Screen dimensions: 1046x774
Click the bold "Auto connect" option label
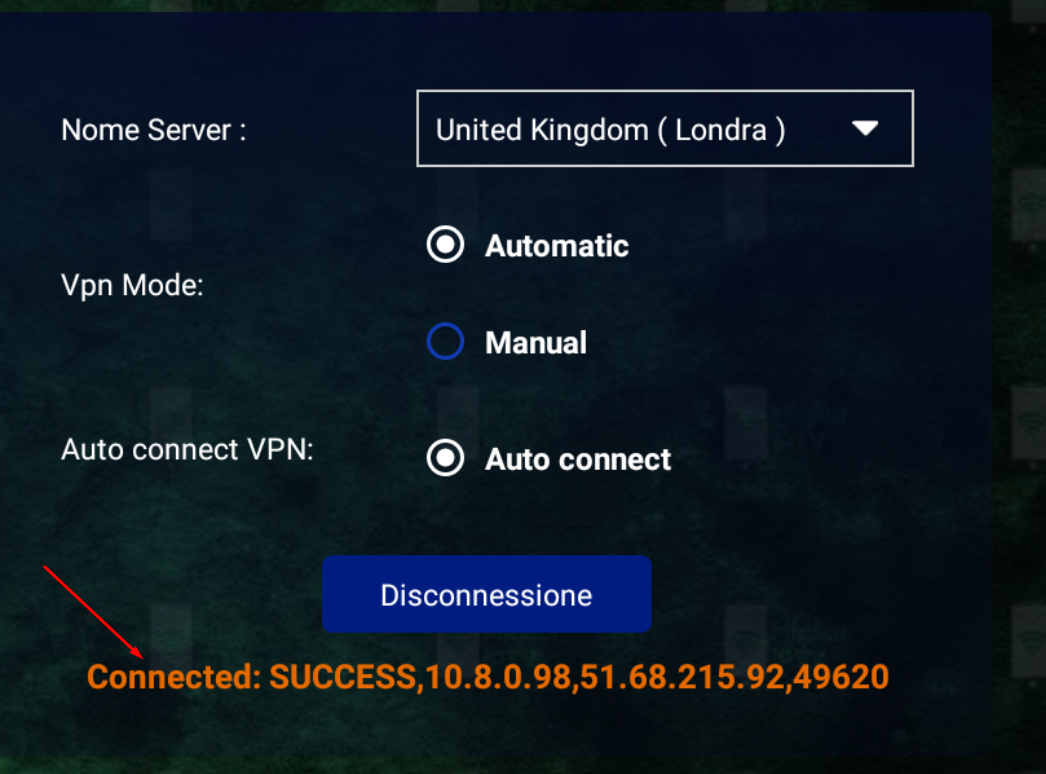click(x=578, y=460)
